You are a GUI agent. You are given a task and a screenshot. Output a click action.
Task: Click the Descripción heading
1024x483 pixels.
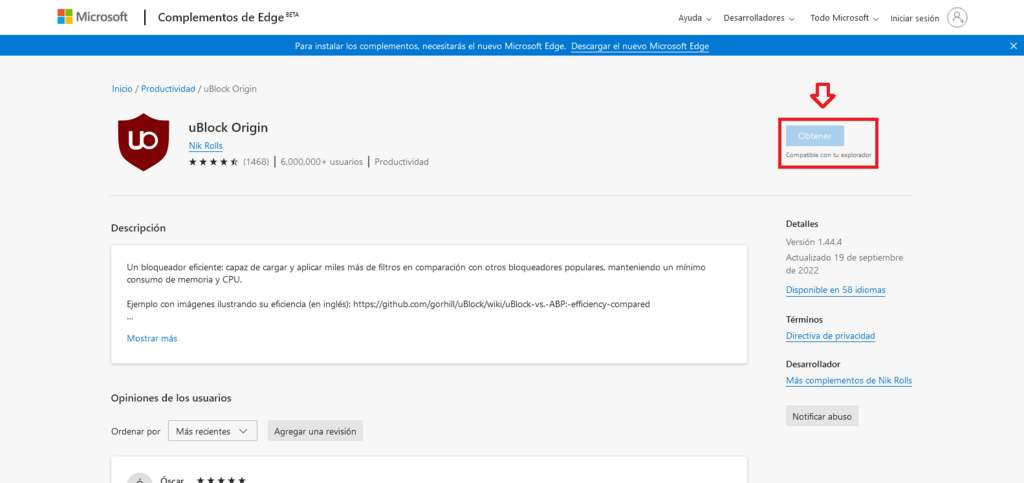(x=138, y=228)
